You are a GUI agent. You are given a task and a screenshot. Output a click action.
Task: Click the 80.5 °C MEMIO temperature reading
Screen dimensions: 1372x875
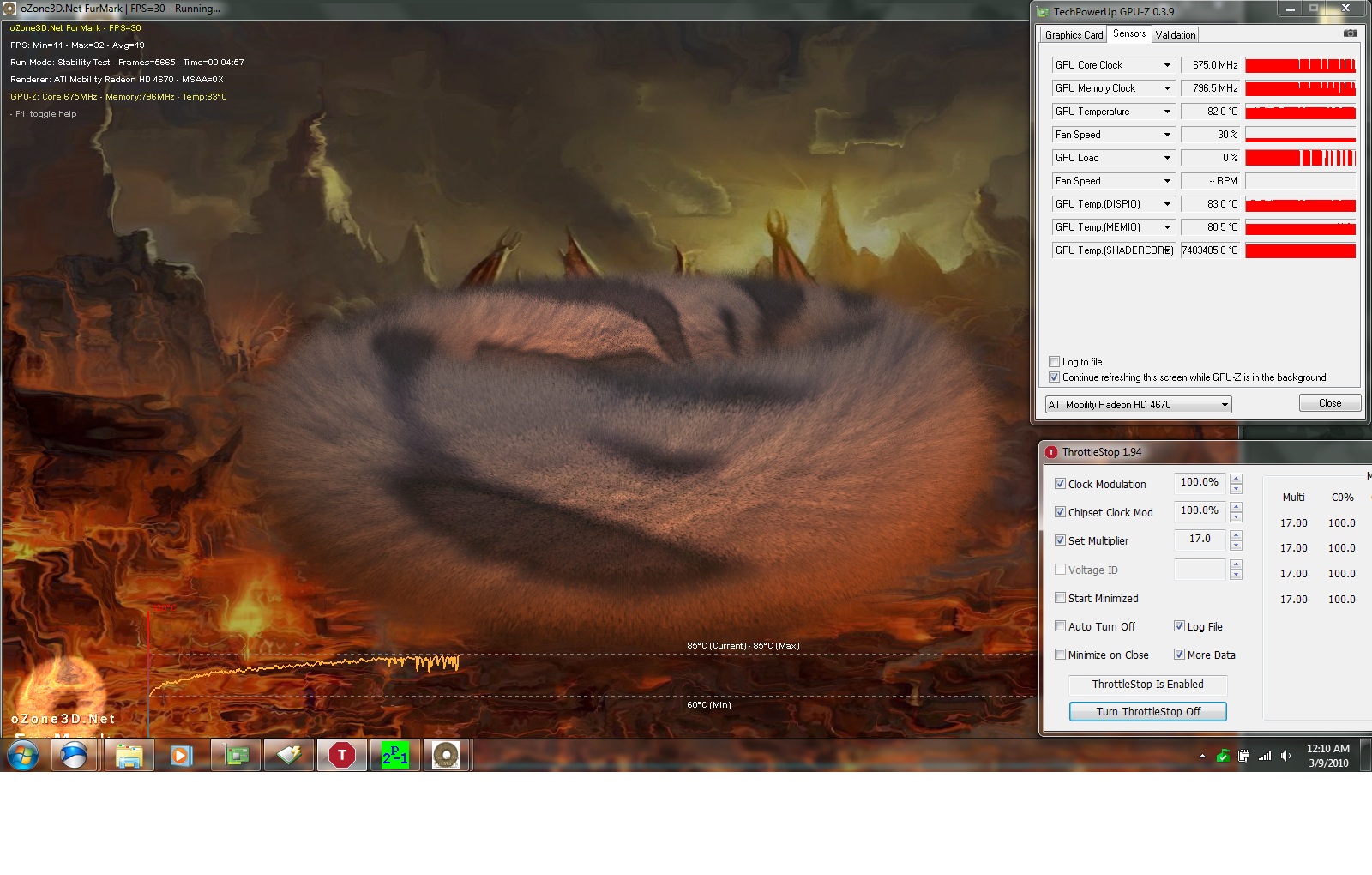[1210, 227]
